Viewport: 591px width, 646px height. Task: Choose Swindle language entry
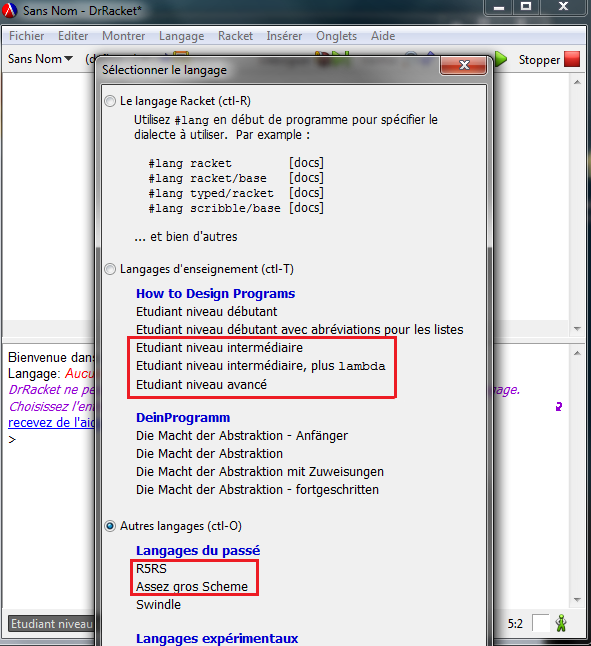[158, 604]
